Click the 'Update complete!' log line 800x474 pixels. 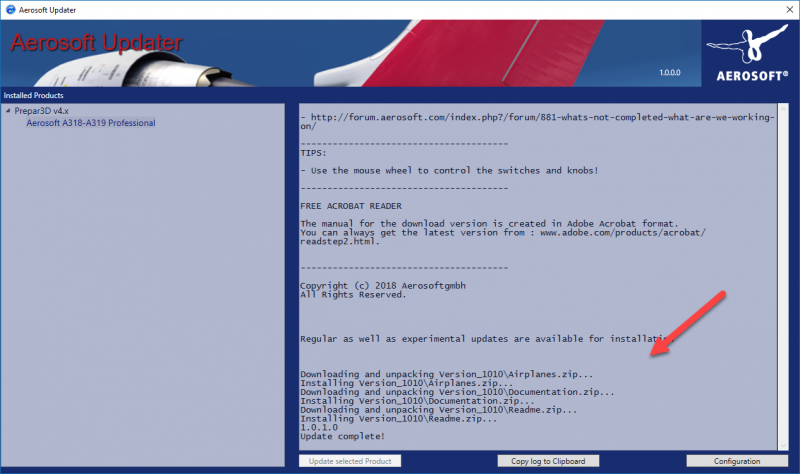[x=342, y=437]
